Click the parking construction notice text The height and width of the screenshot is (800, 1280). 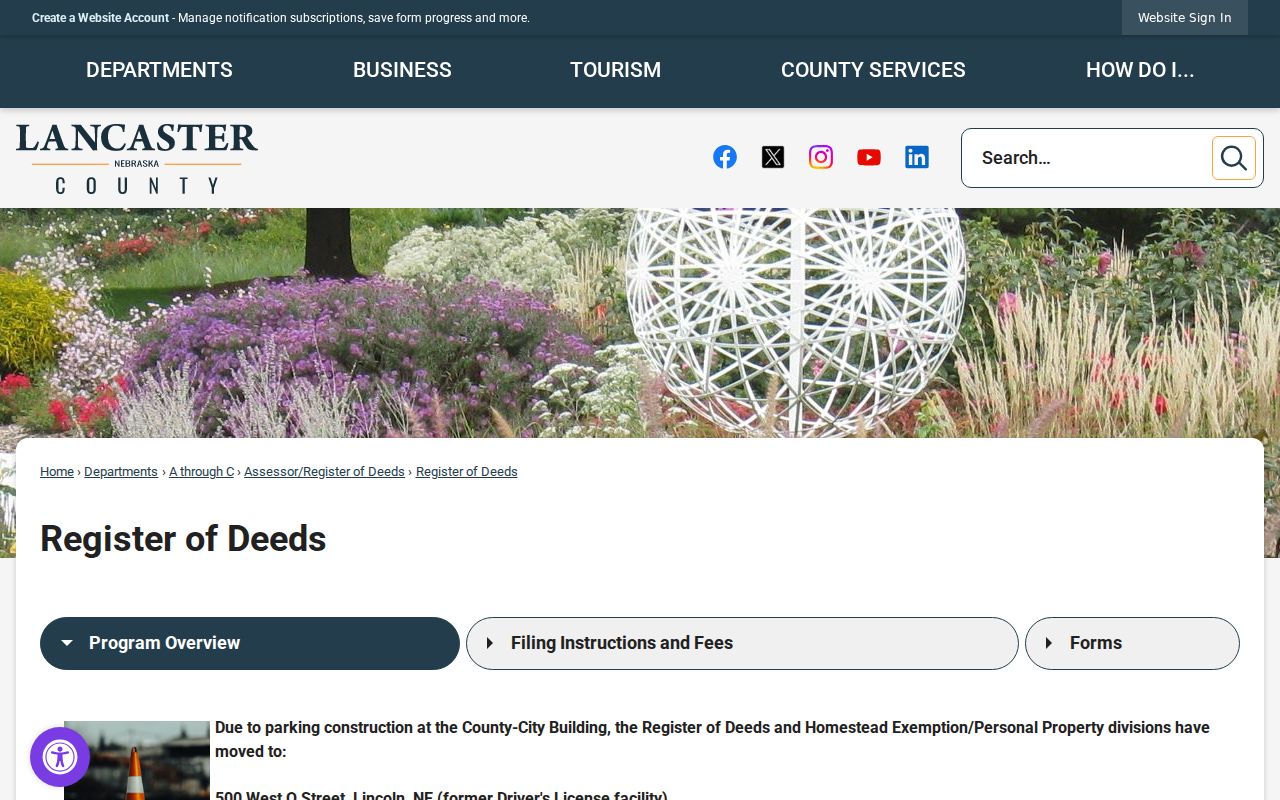[x=712, y=740]
